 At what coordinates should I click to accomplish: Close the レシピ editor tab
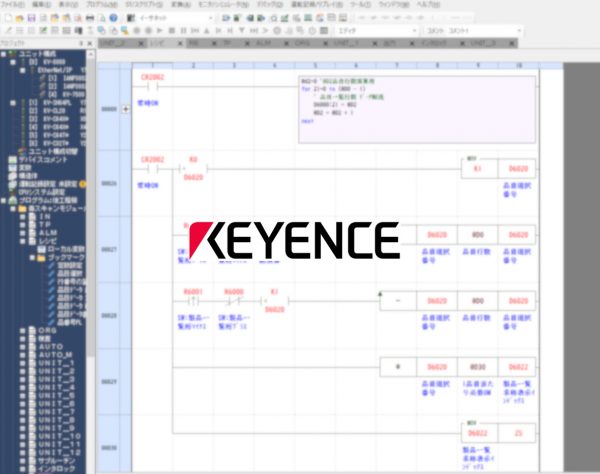180,44
